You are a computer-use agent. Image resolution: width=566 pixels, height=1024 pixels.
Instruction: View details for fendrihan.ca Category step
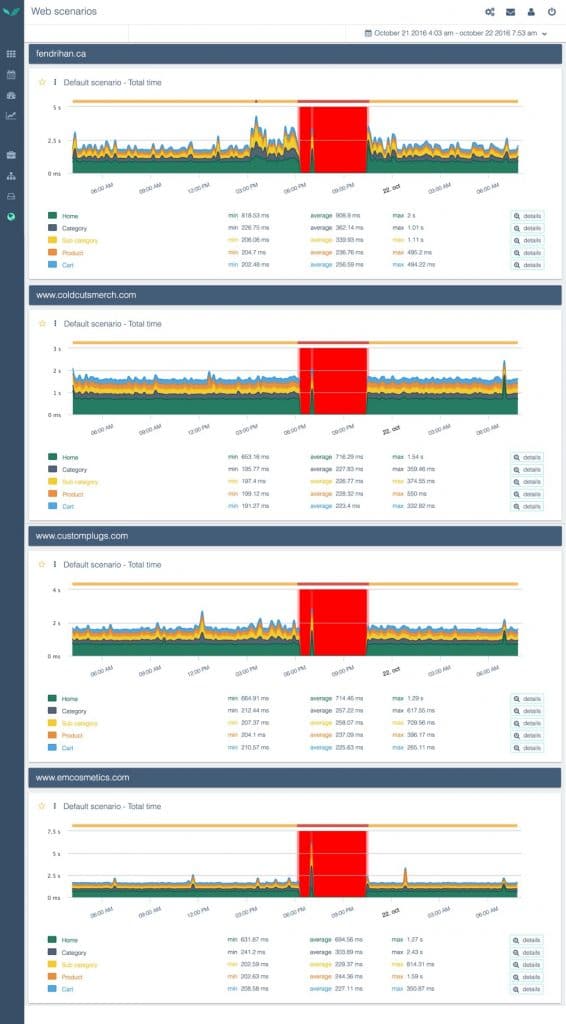point(527,228)
